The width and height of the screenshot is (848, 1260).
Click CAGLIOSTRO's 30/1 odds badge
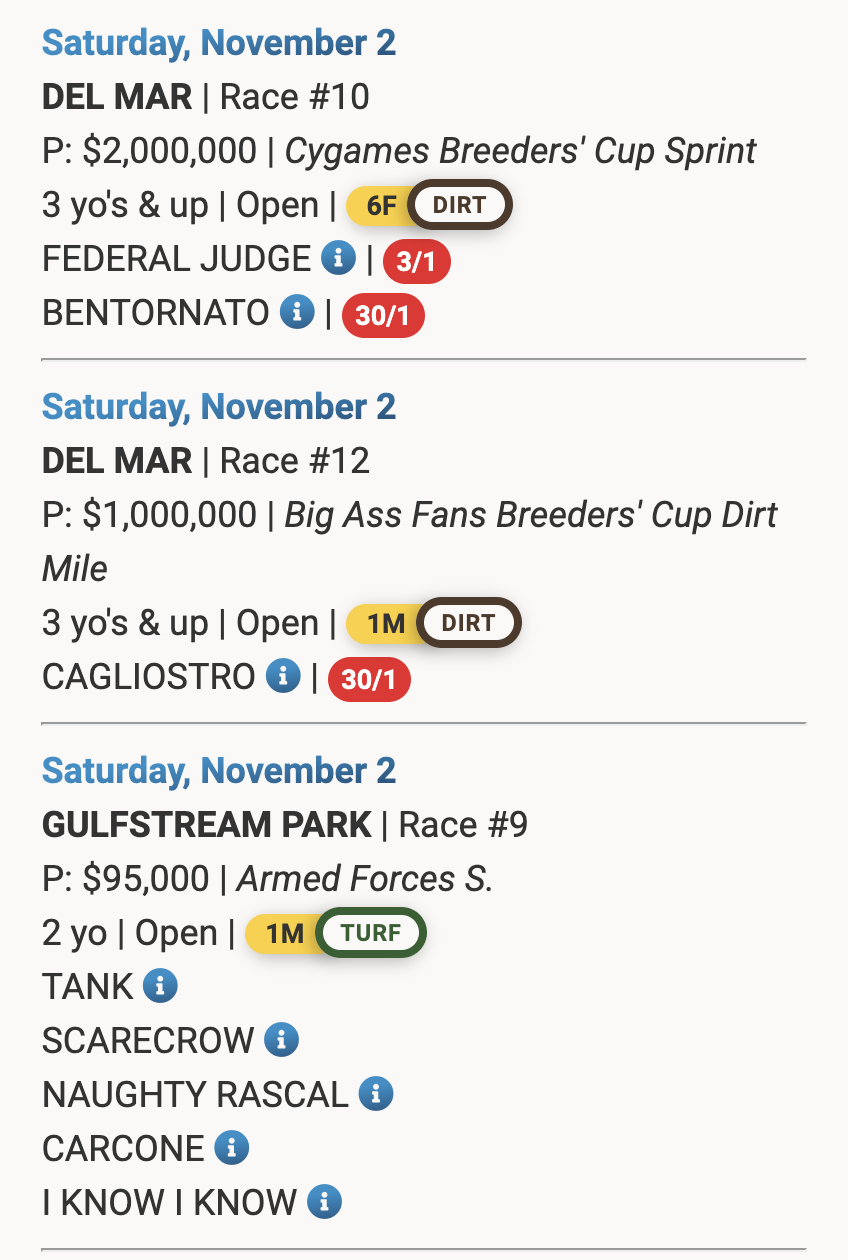[369, 680]
